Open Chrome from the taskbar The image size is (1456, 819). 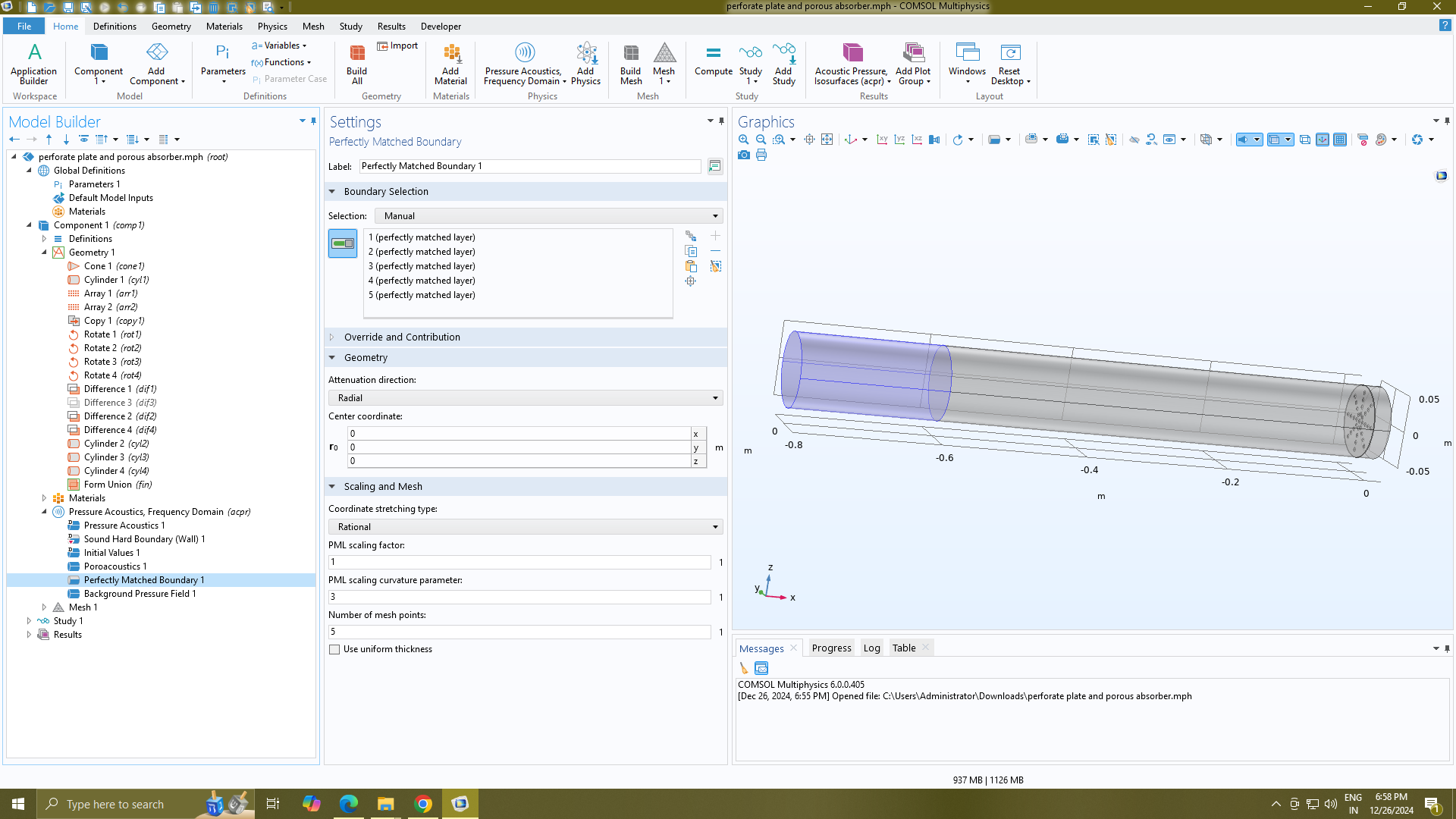tap(423, 804)
